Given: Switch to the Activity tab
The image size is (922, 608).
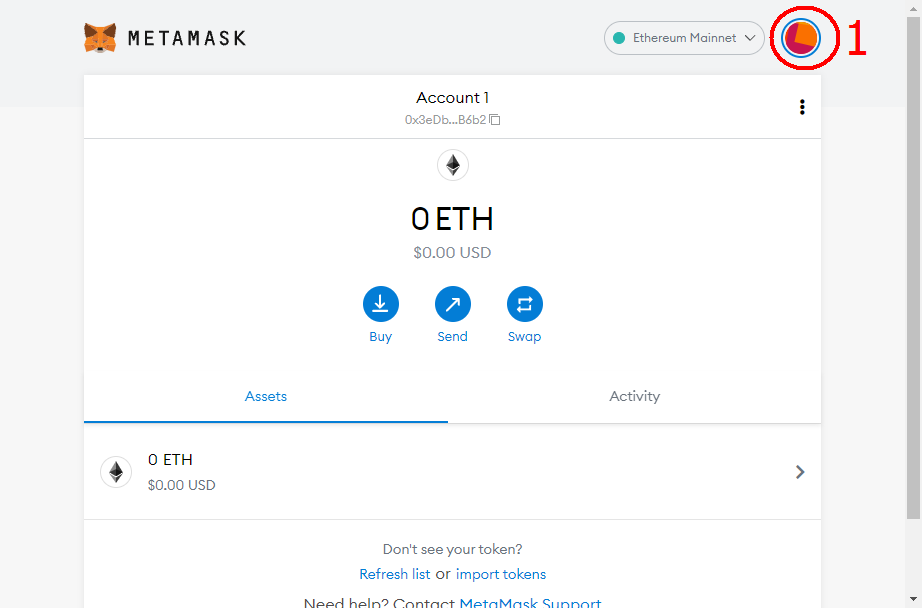Looking at the screenshot, I should pyautogui.click(x=634, y=396).
